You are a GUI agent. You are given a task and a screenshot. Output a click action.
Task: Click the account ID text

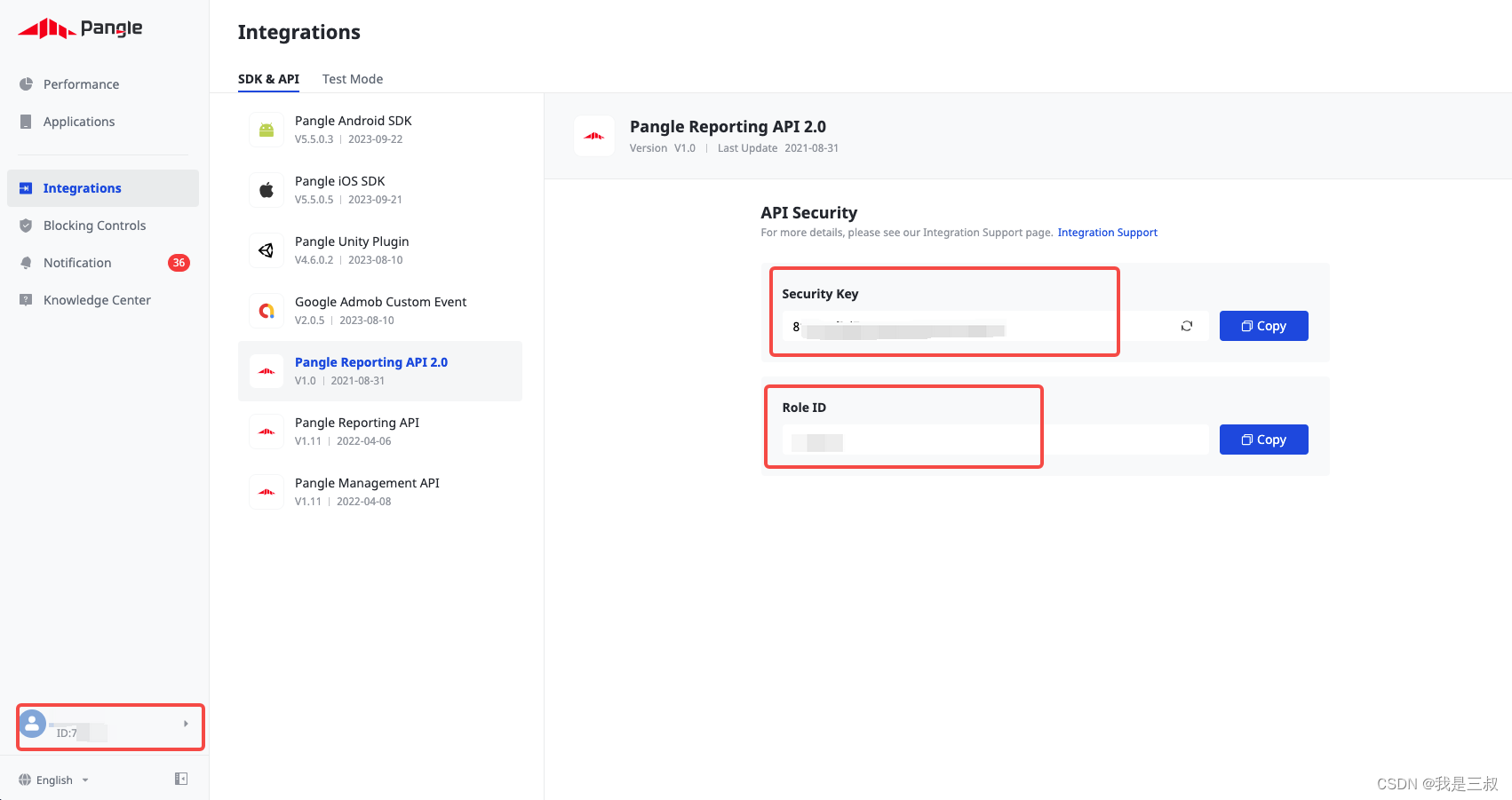click(x=80, y=733)
